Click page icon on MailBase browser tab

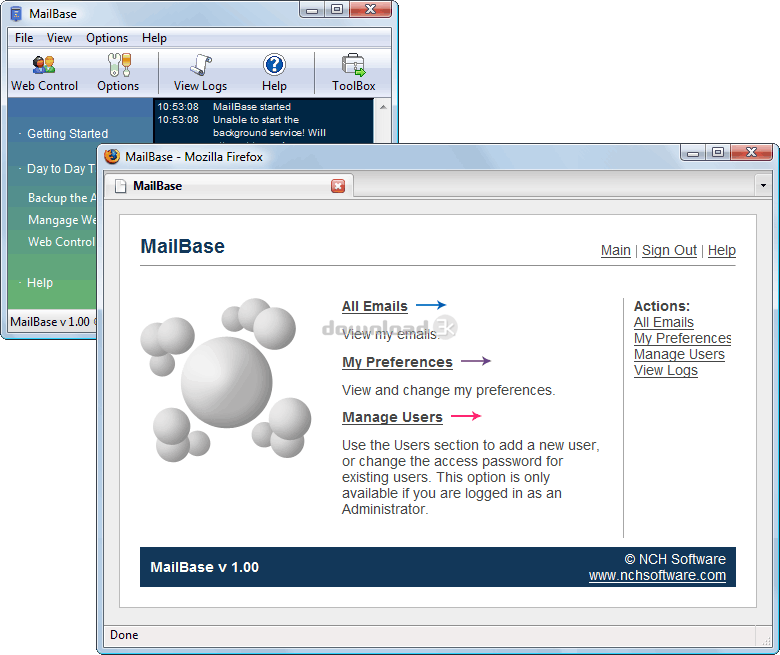120,186
